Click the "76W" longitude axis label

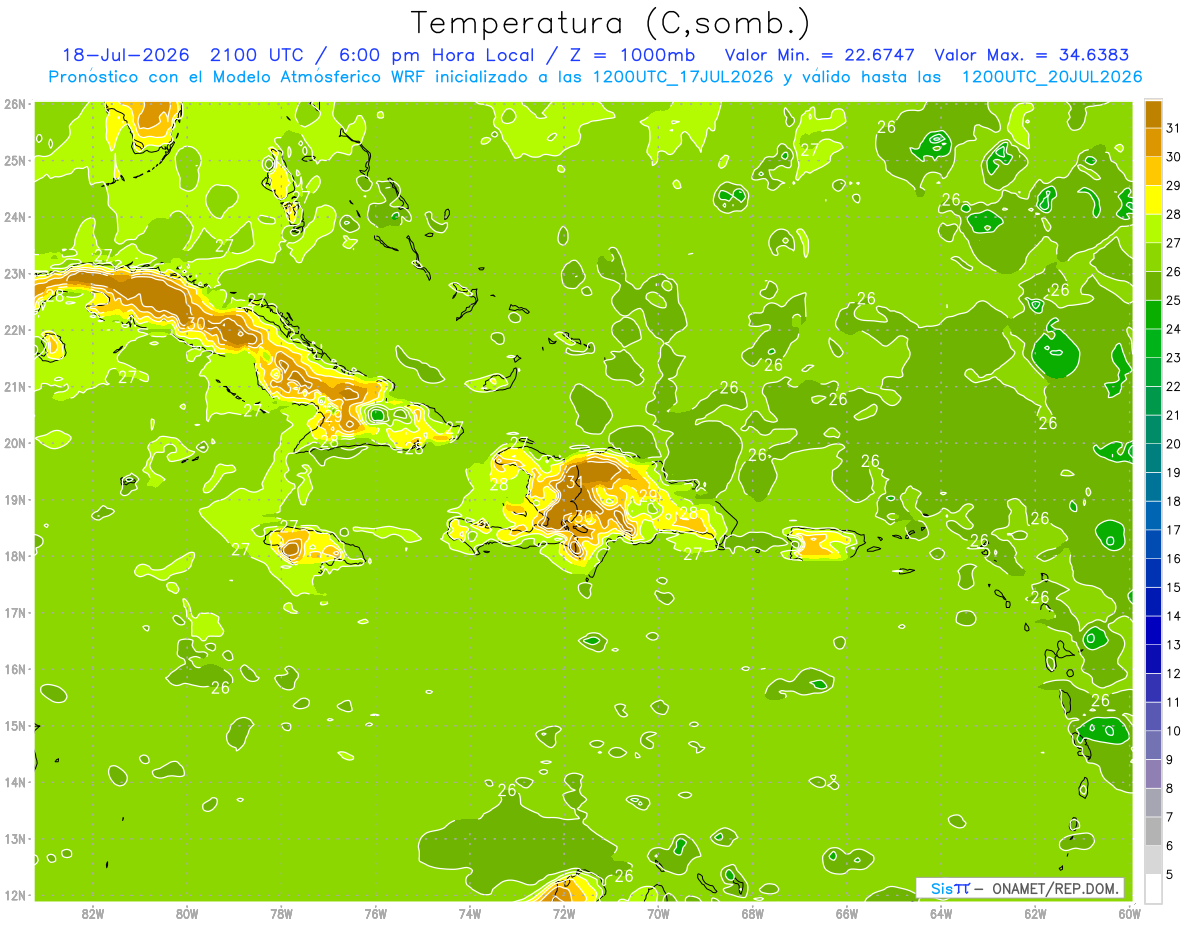[375, 913]
